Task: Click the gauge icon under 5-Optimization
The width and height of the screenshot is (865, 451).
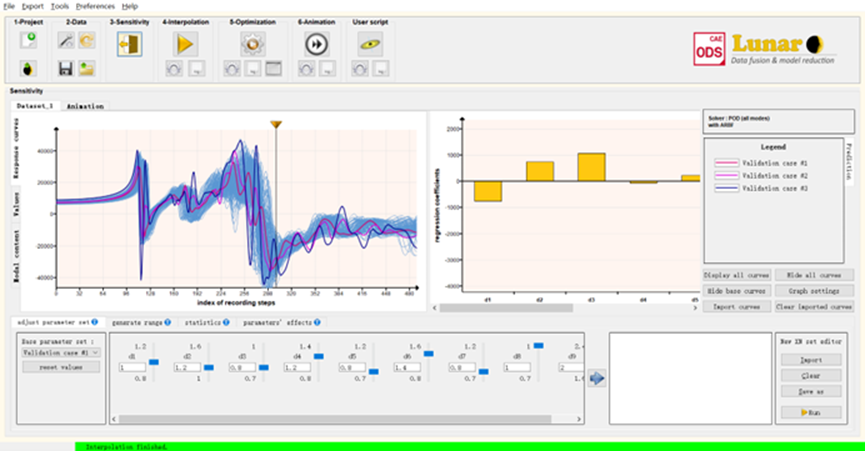Action: tap(232, 69)
